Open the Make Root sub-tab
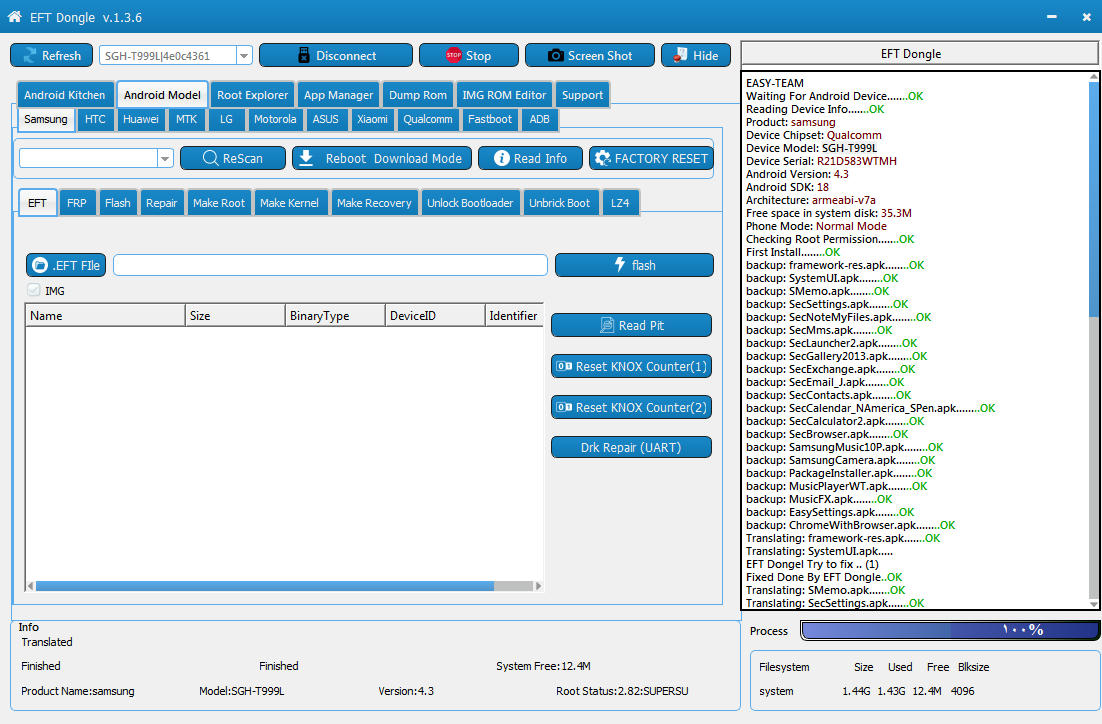 pos(219,202)
